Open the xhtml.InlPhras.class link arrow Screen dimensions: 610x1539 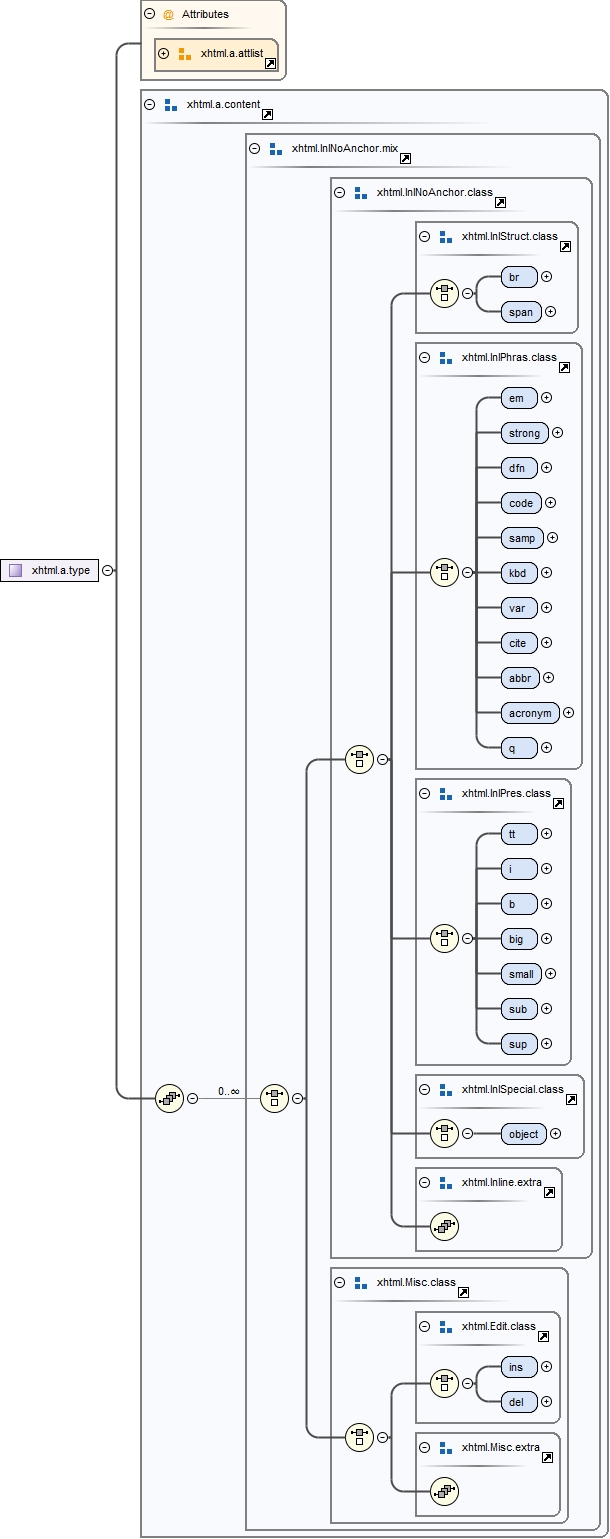[564, 367]
